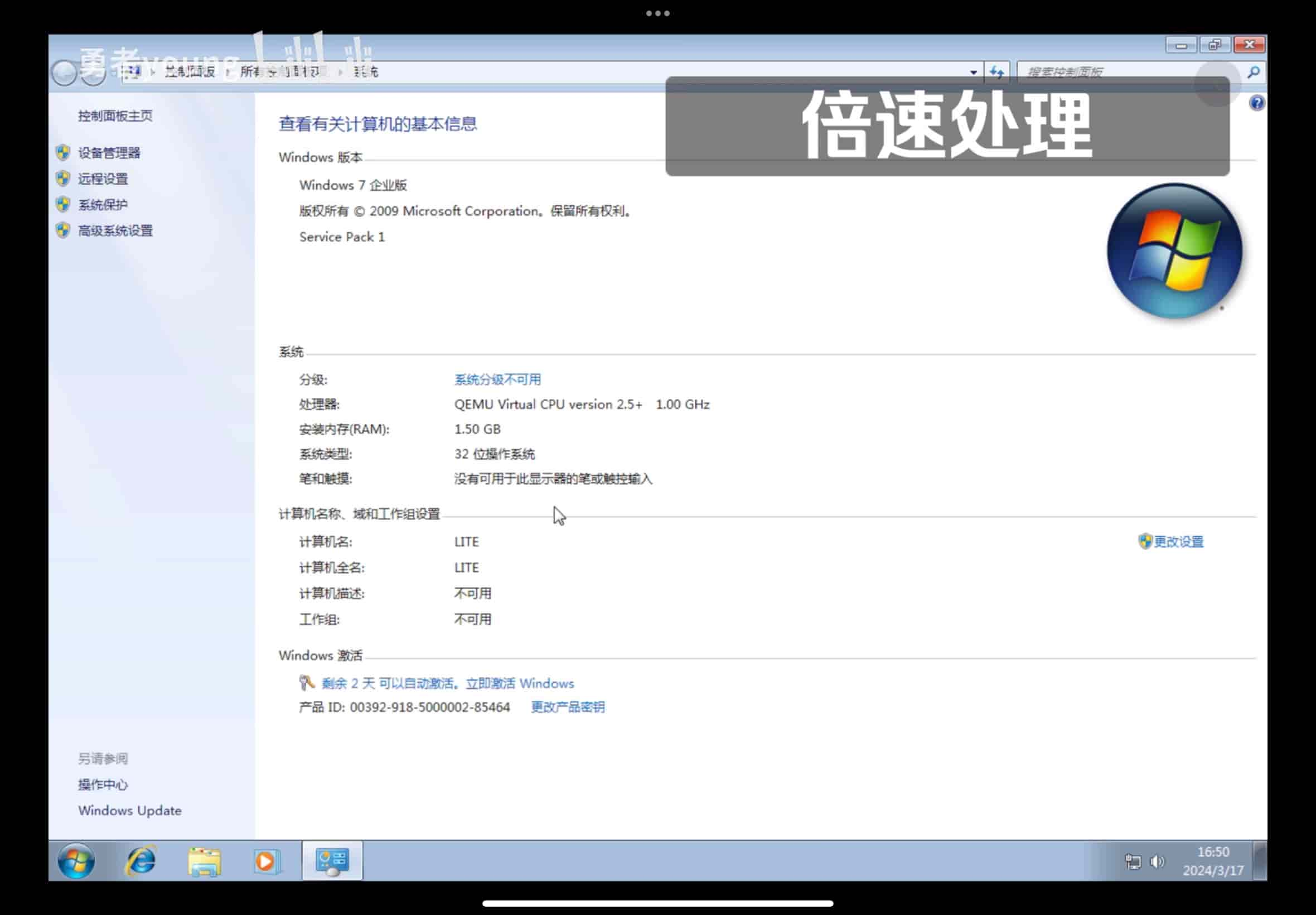Open Remote settings link

pyautogui.click(x=103, y=179)
